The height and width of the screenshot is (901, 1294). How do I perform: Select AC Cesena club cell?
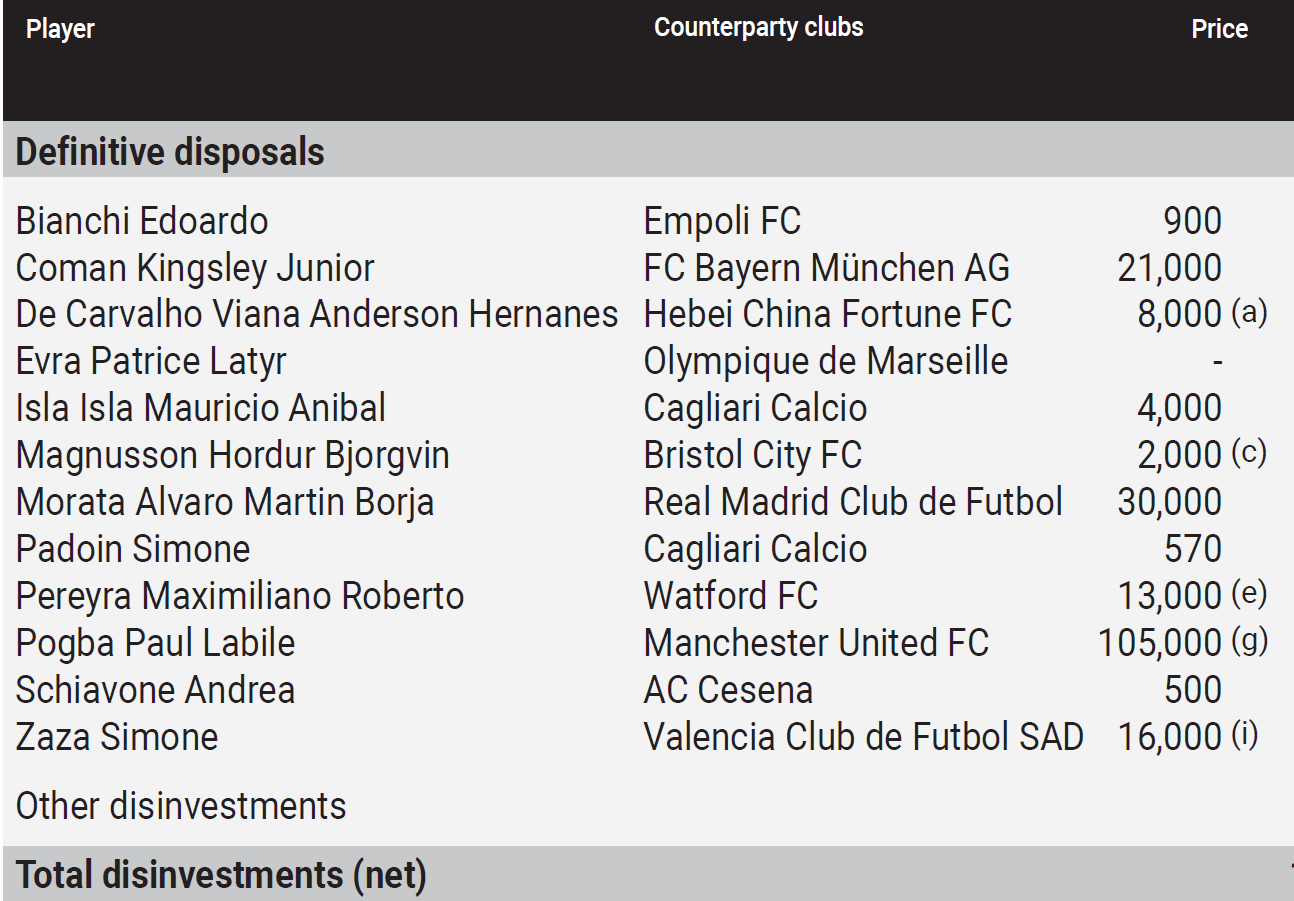click(728, 690)
